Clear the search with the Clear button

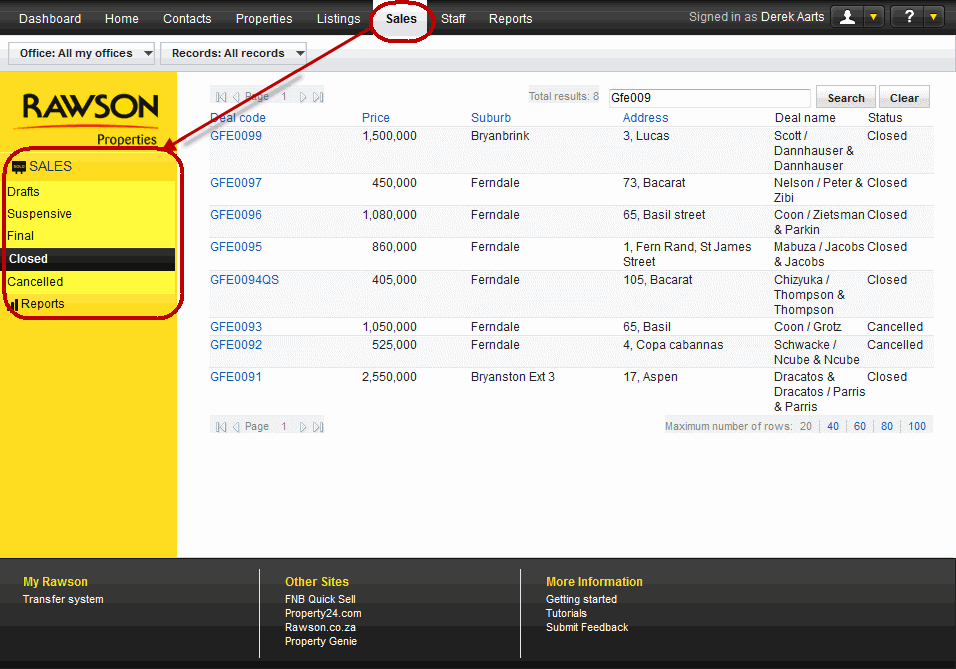[x=904, y=98]
